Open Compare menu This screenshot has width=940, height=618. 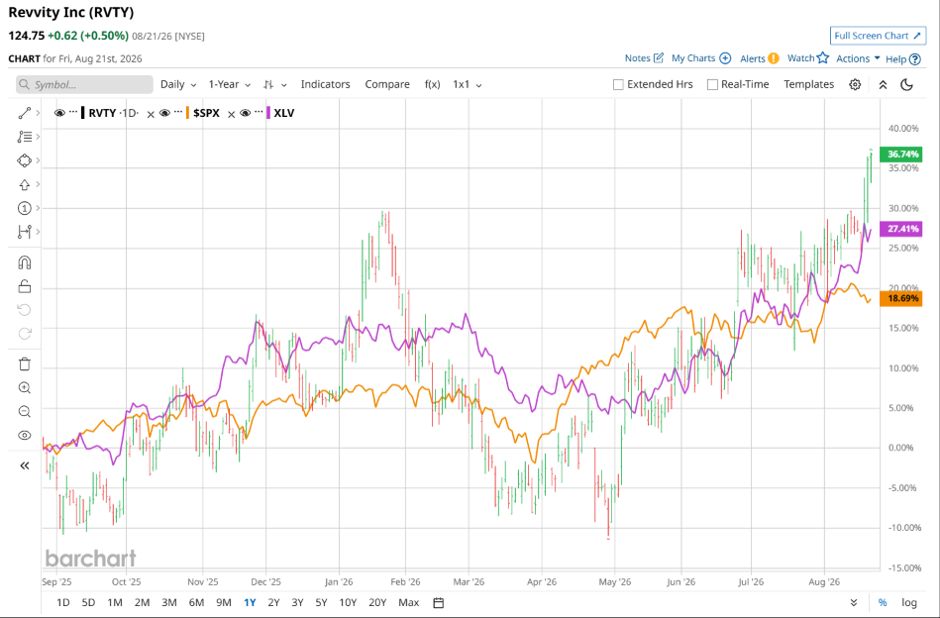(x=387, y=85)
